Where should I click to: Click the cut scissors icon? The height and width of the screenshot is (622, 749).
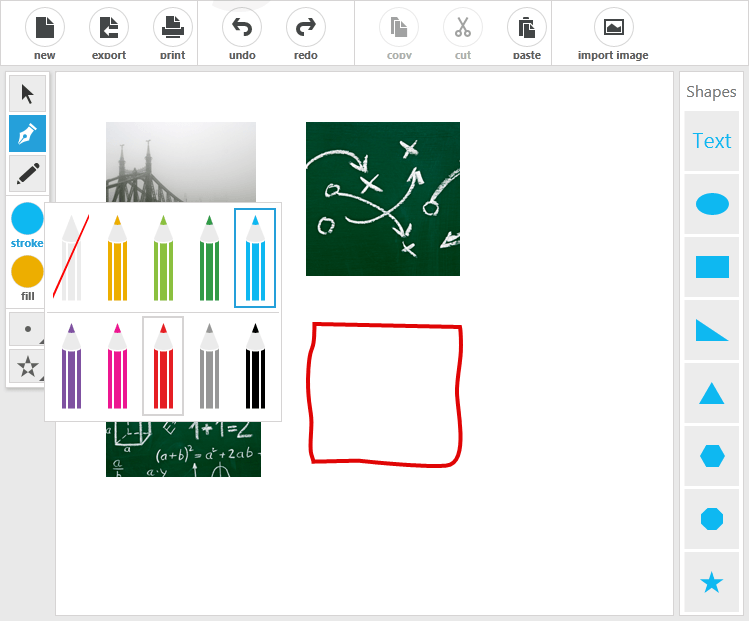(463, 28)
